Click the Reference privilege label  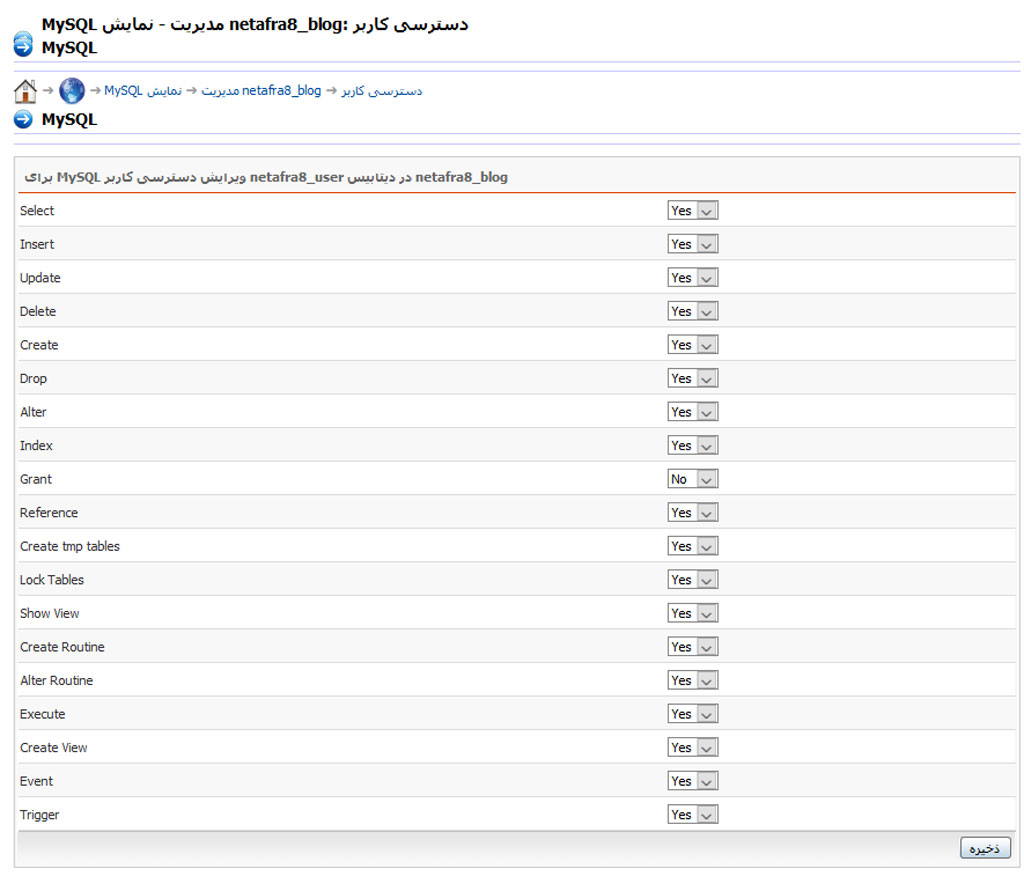[49, 513]
